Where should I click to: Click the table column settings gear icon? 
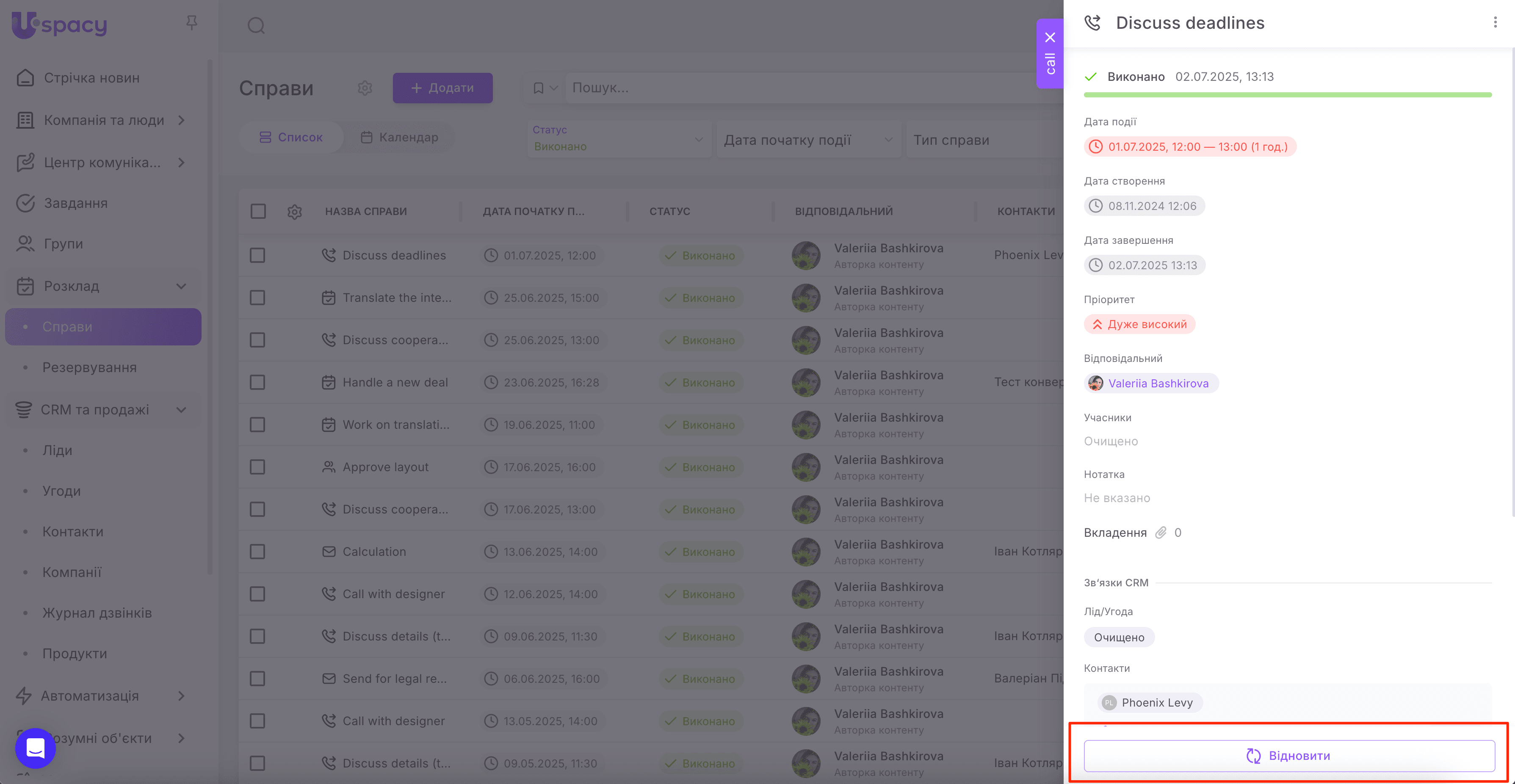pos(295,212)
